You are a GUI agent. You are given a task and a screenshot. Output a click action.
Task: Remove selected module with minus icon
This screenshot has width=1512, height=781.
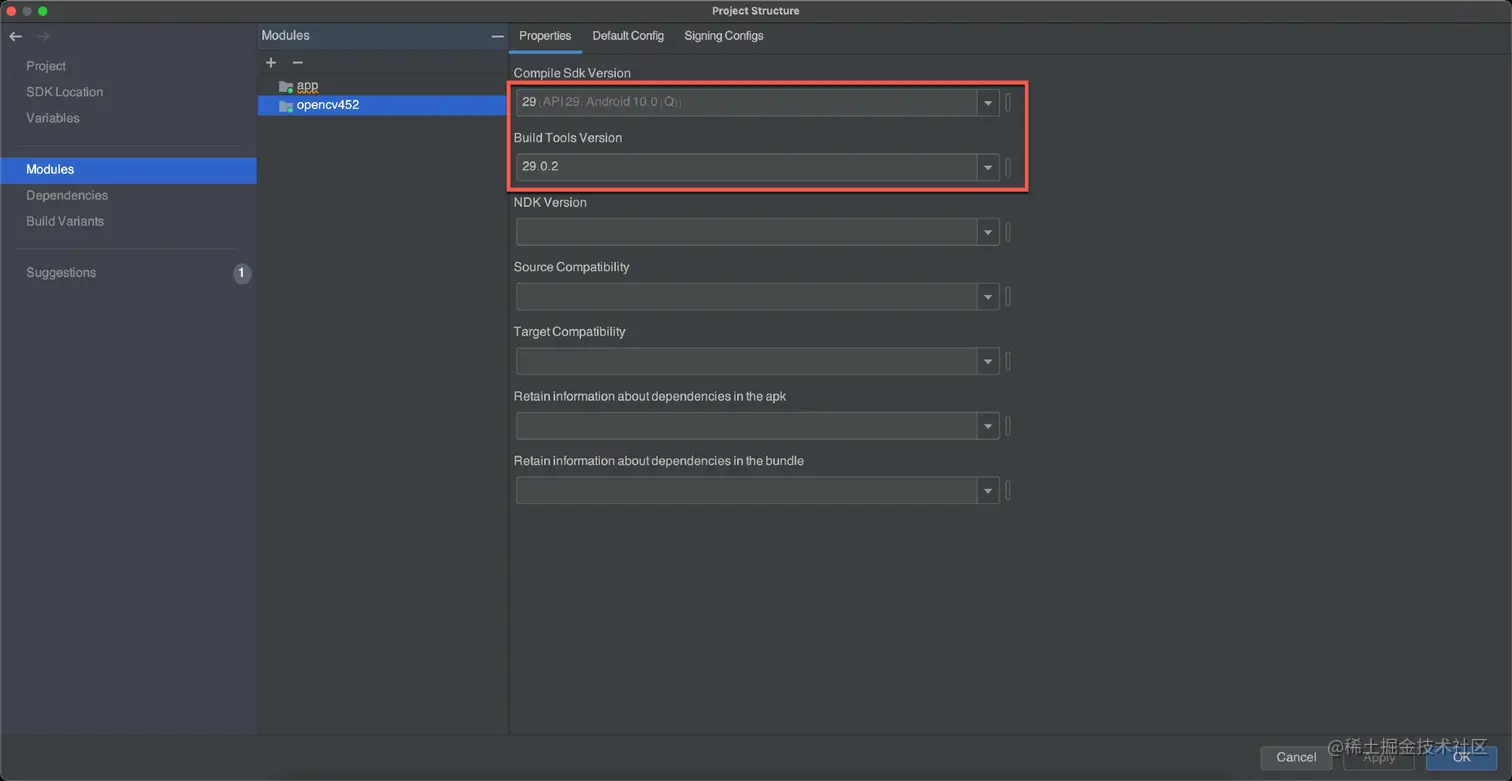[x=297, y=62]
